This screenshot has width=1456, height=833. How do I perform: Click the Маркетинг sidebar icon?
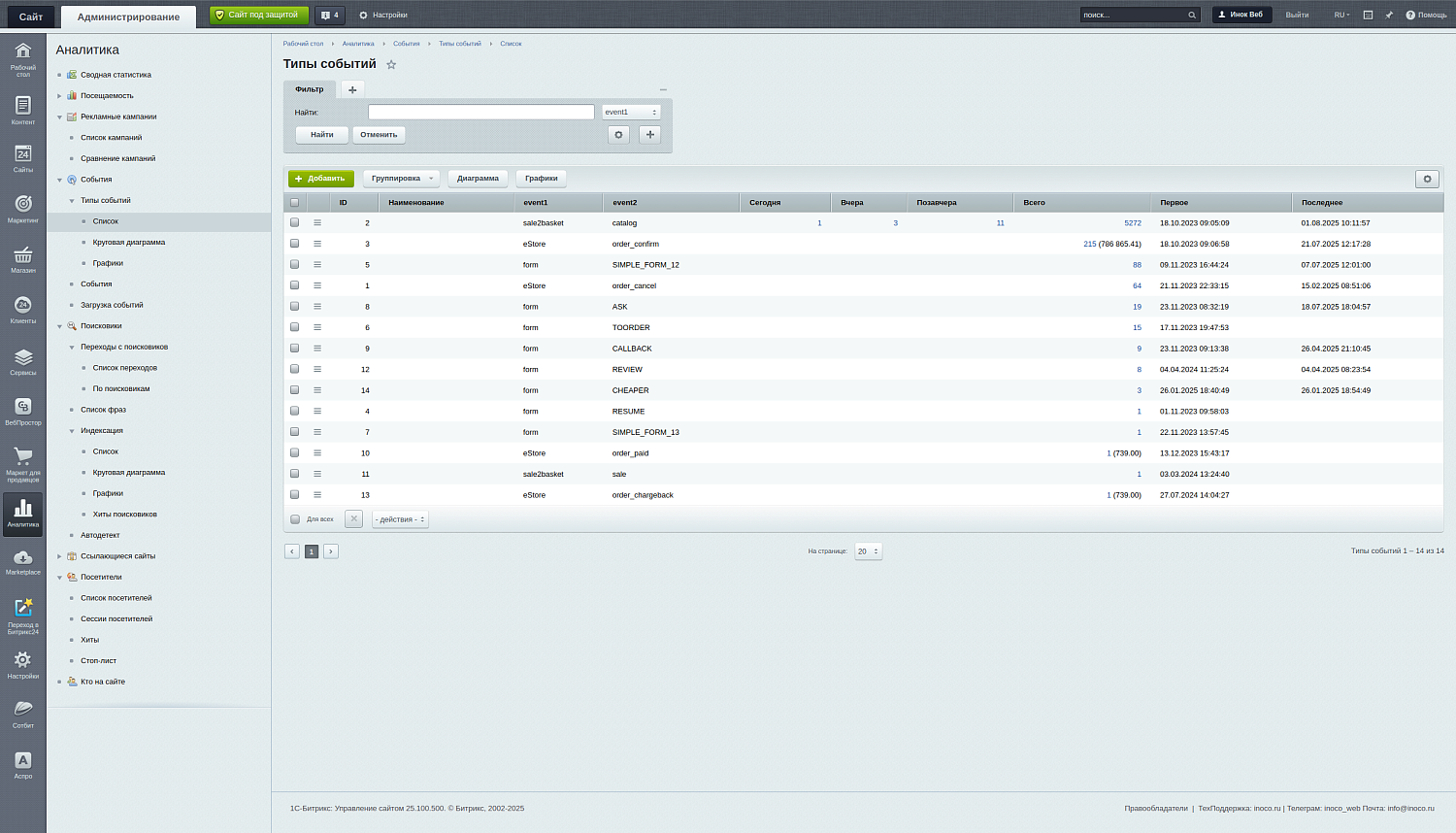22,208
